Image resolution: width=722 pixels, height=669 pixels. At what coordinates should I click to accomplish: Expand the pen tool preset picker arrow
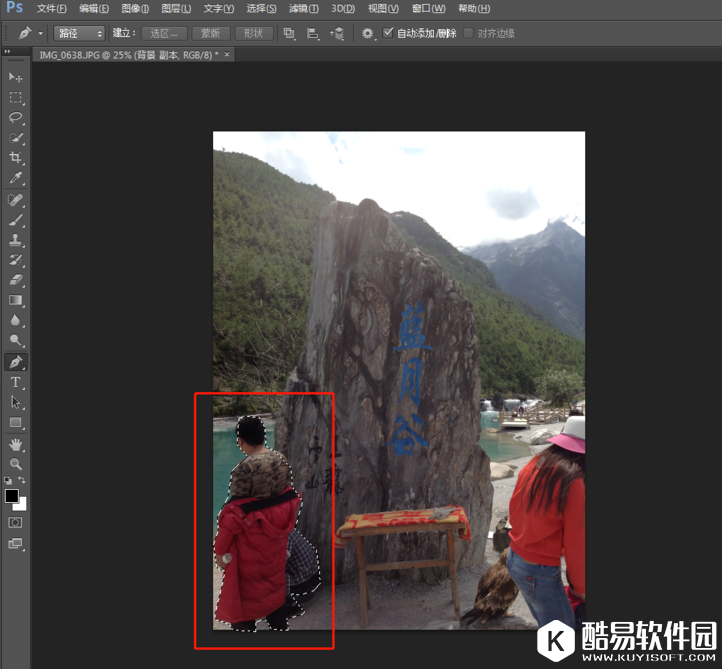(x=40, y=33)
